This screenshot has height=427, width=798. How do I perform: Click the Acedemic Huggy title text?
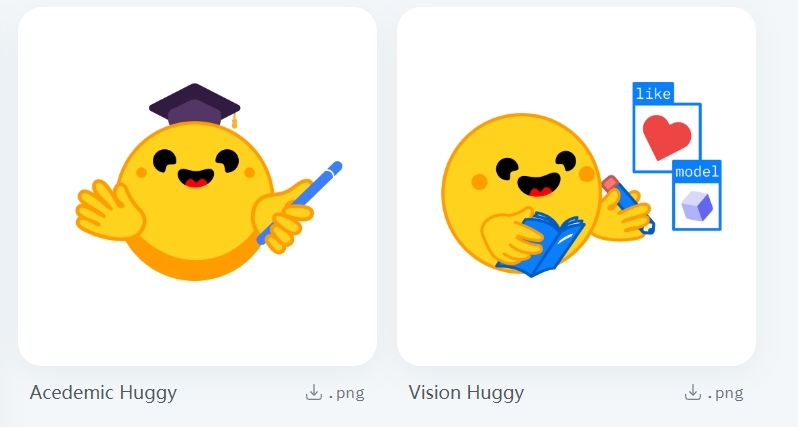click(103, 393)
